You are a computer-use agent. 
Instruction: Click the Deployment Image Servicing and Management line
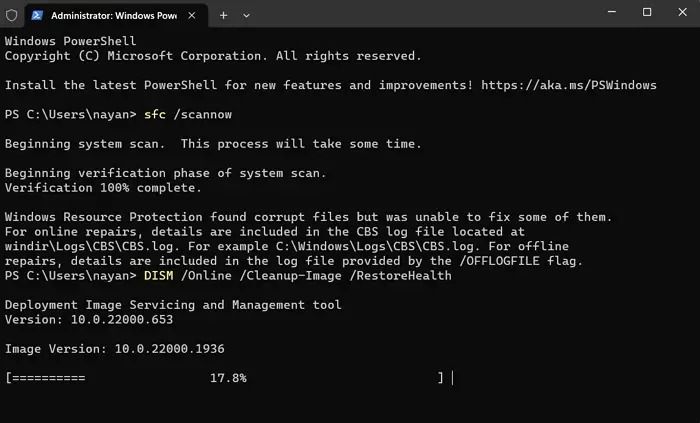[173, 304]
